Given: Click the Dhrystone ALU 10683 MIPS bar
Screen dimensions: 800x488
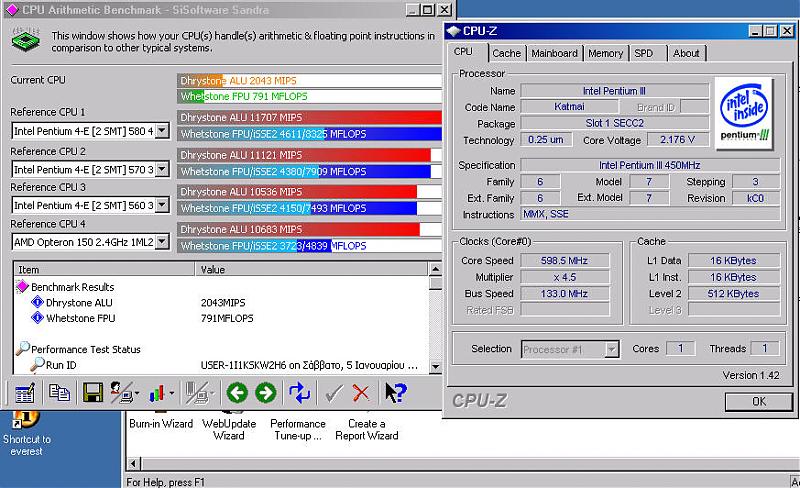Looking at the screenshot, I should (x=309, y=229).
